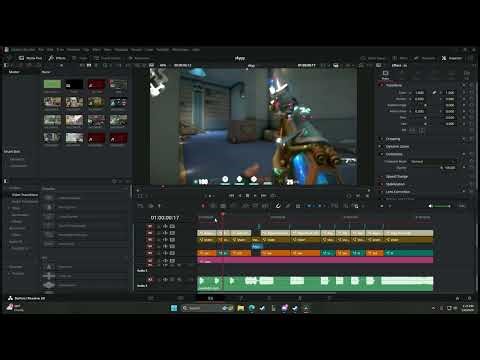Switch to the Cut page tab
Image resolution: width=480 pixels, height=360 pixels.
coord(180,298)
